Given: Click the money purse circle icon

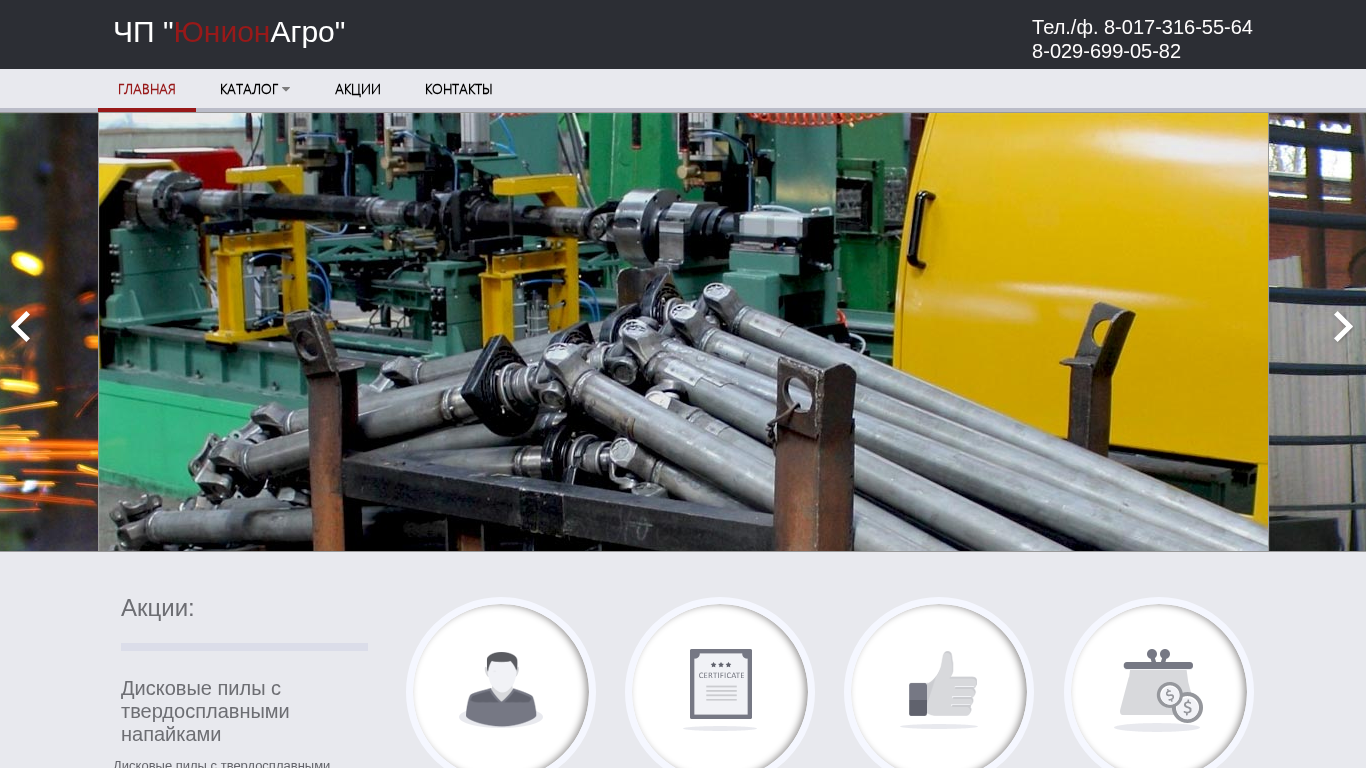Looking at the screenshot, I should 1159,691.
